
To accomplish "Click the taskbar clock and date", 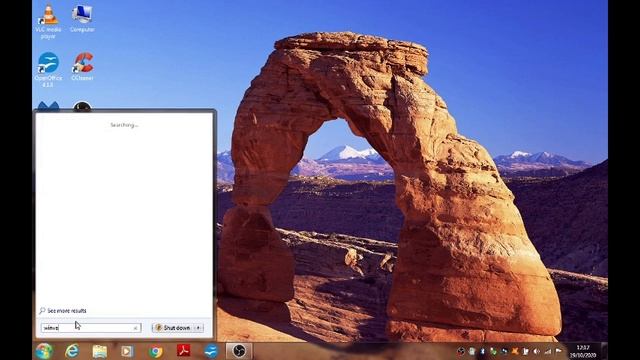I will pyautogui.click(x=583, y=351).
